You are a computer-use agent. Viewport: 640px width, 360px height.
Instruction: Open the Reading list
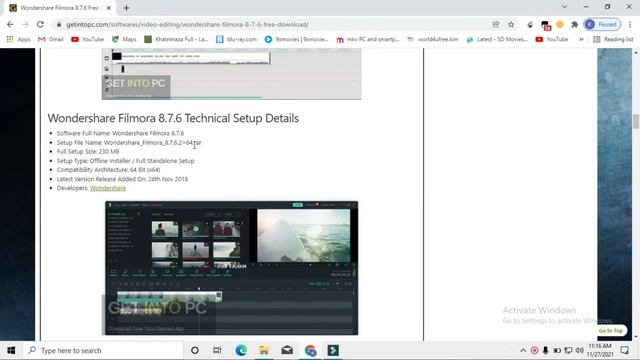click(613, 39)
